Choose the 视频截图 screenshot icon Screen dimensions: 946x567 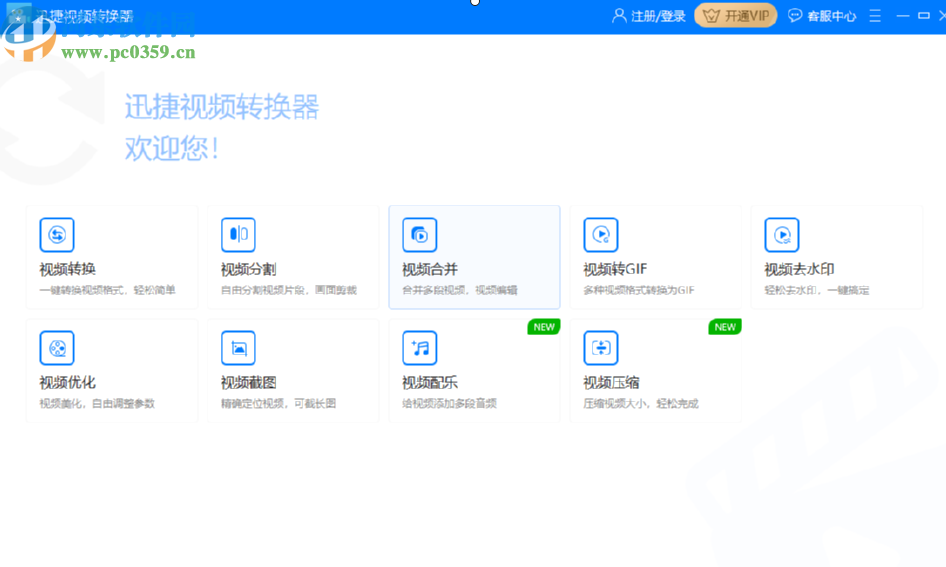(238, 348)
